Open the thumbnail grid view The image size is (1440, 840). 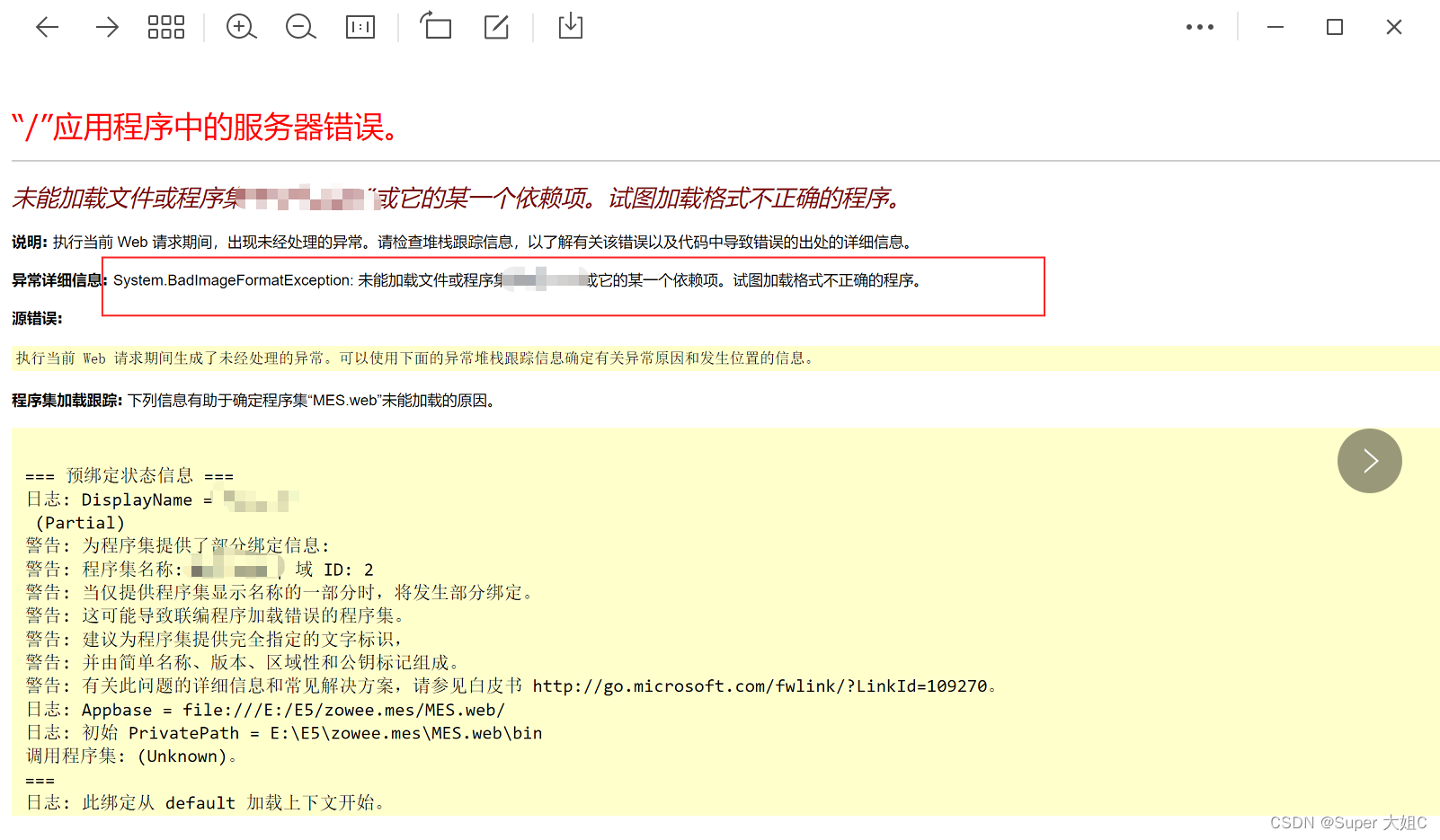click(165, 27)
